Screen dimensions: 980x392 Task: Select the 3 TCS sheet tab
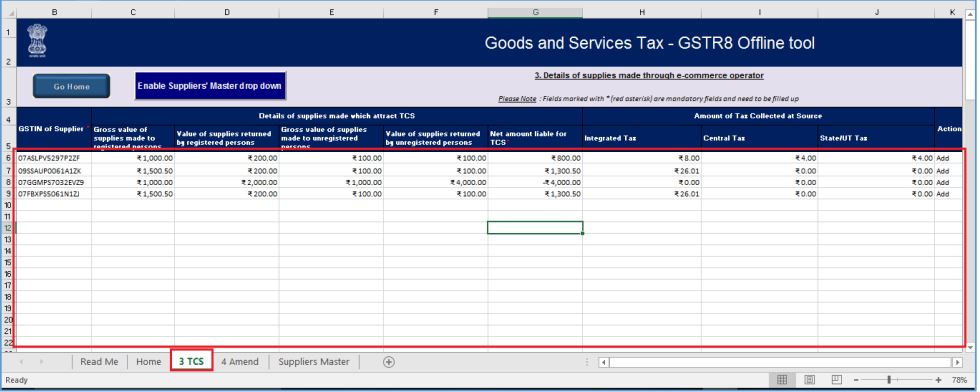(x=191, y=362)
